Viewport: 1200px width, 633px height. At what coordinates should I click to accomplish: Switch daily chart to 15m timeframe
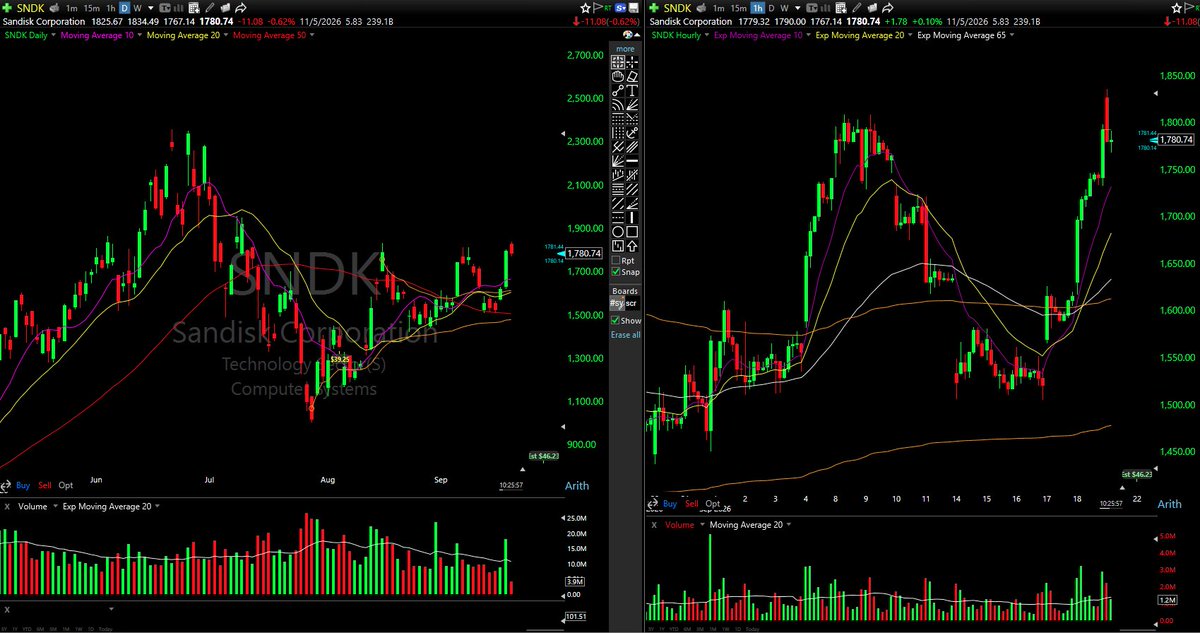[x=92, y=8]
